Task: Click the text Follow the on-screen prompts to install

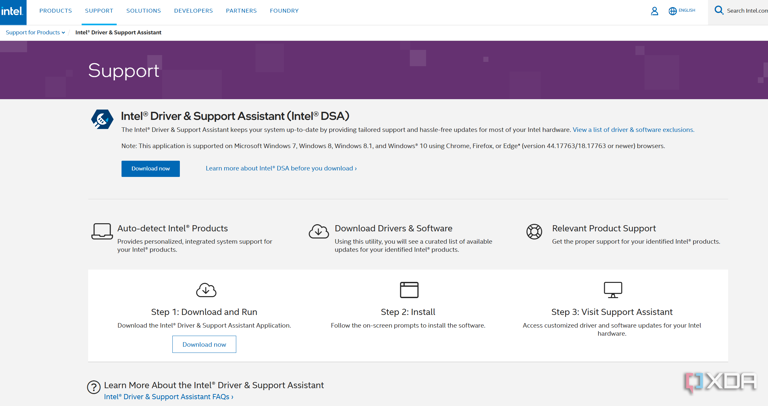Action: tap(408, 325)
